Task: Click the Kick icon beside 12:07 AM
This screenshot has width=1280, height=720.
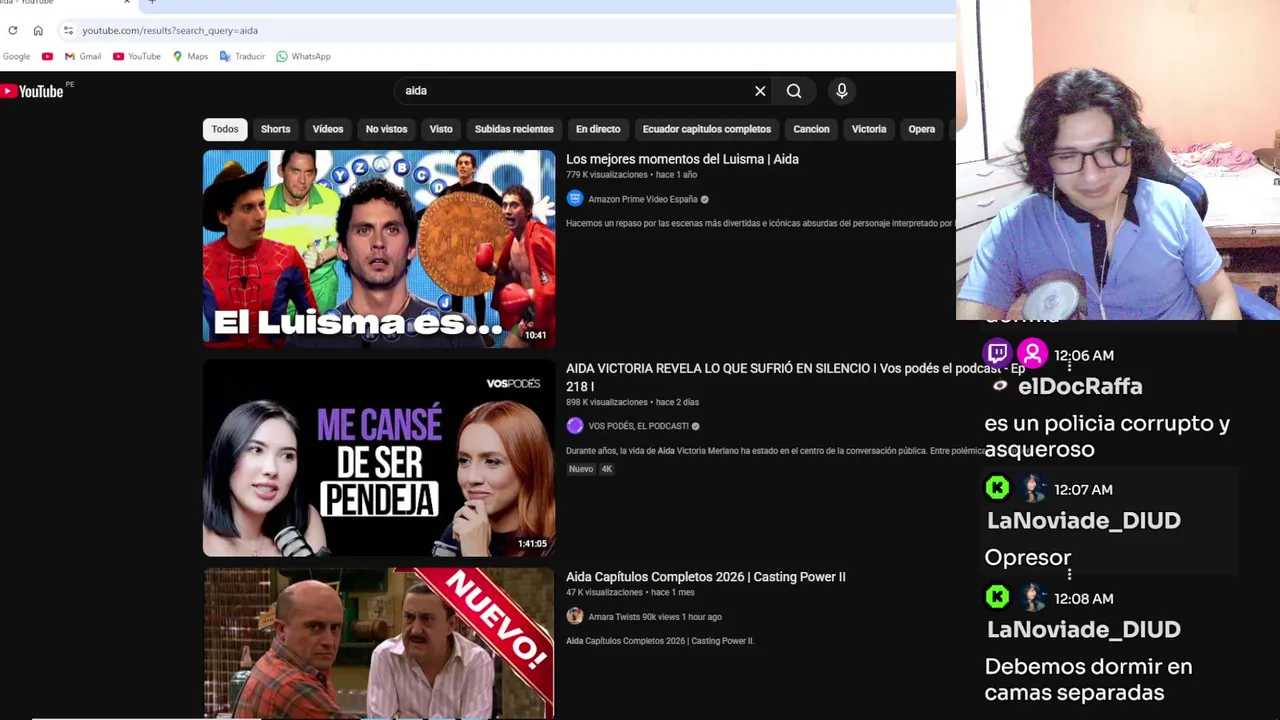Action: (997, 488)
